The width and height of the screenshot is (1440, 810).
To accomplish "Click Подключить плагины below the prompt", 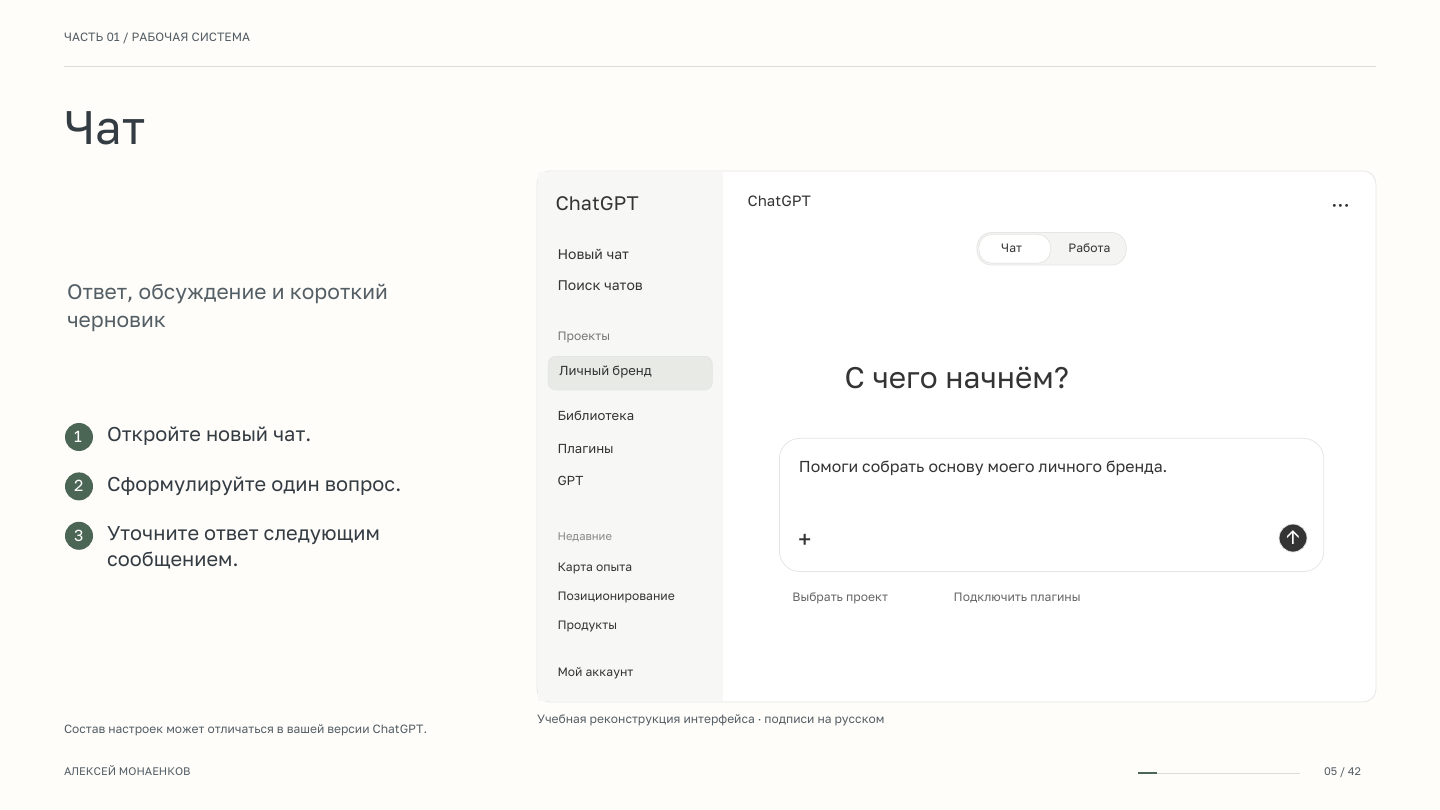I will [x=1017, y=597].
